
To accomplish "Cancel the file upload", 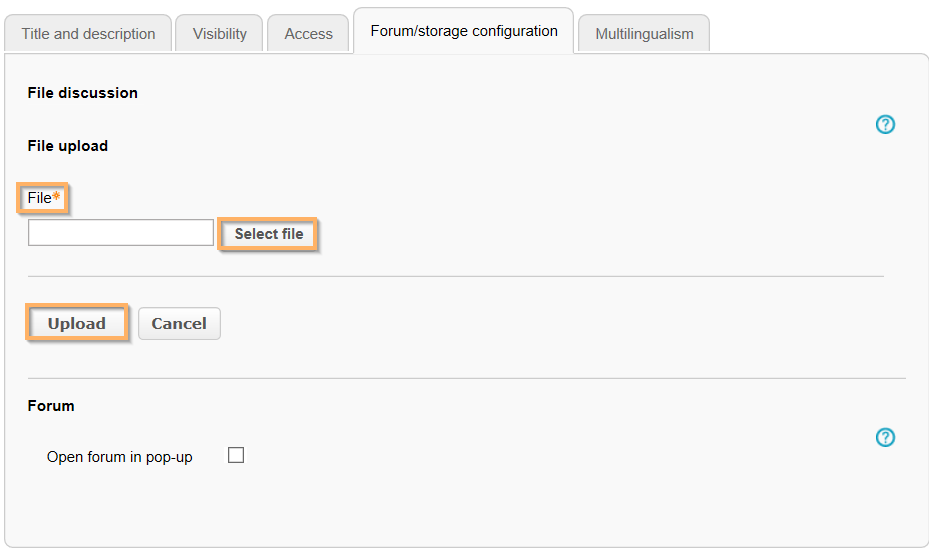I will click(x=179, y=323).
